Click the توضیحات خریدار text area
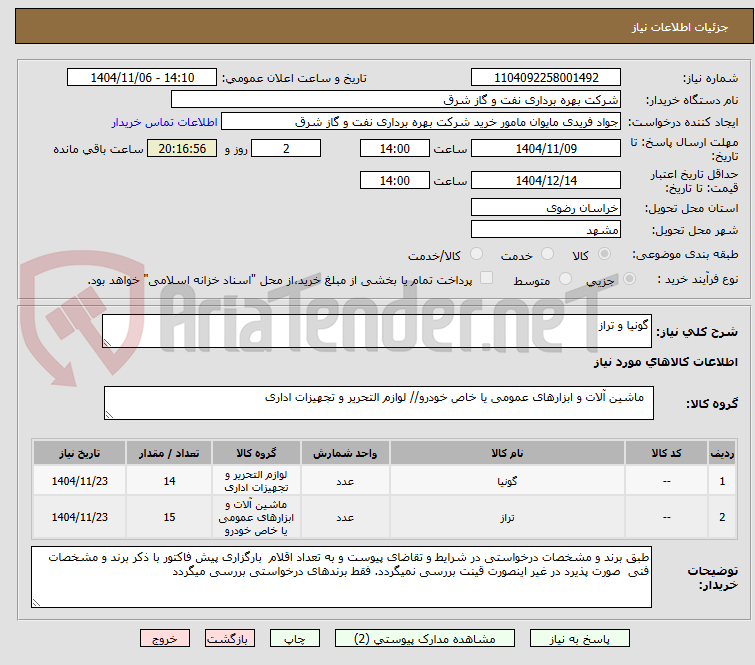755x665 pixels. 341,577
